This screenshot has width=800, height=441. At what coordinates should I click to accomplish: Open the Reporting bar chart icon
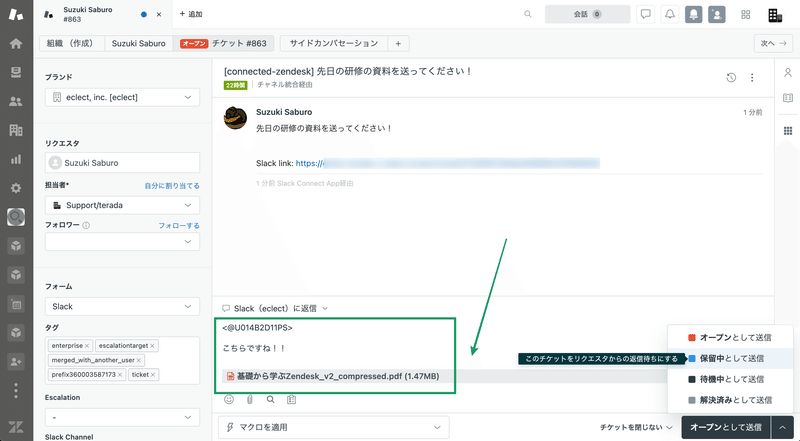click(x=16, y=159)
